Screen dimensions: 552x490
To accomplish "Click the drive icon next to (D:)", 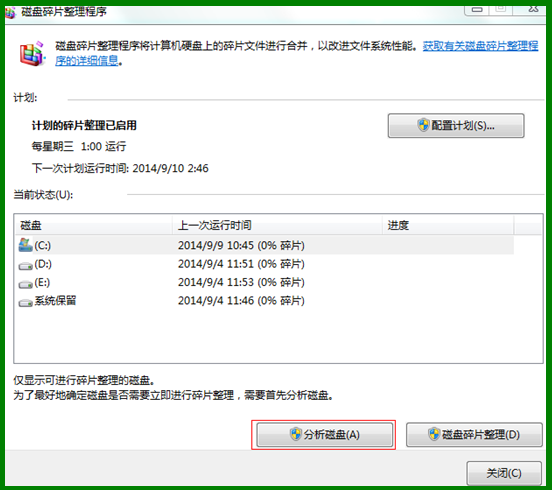I will (x=25, y=266).
